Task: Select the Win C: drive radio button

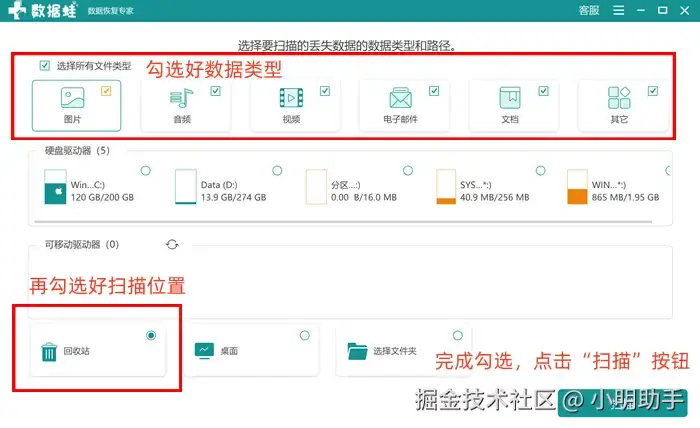Action: pyautogui.click(x=146, y=170)
